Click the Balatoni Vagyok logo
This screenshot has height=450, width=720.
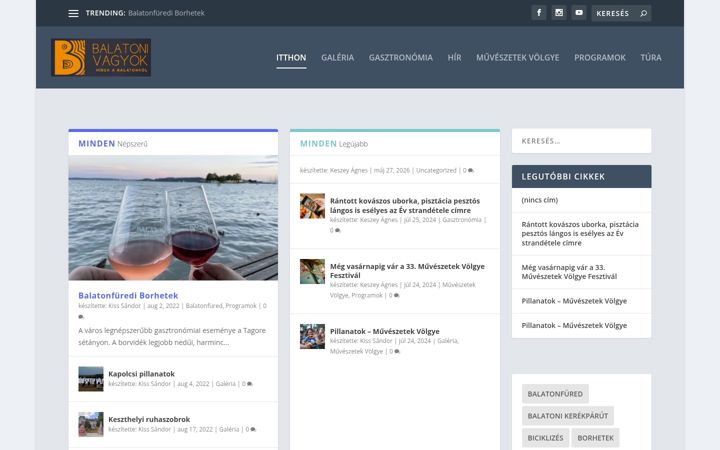[x=101, y=57]
